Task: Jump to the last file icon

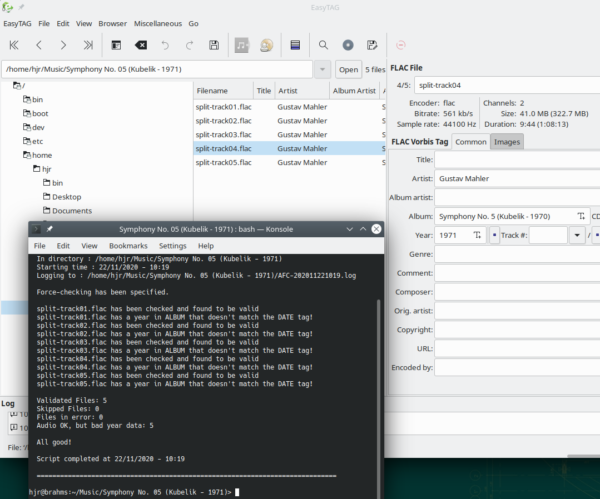Action: [x=88, y=45]
